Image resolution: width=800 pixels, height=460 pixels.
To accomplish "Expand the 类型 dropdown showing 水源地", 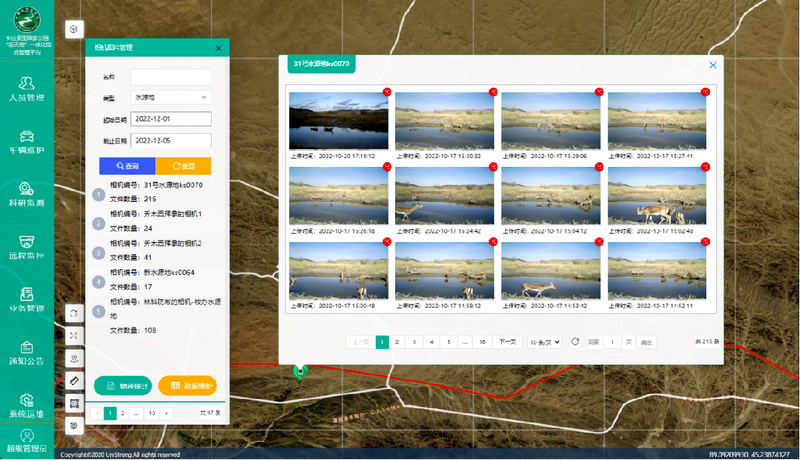I will 170,98.
